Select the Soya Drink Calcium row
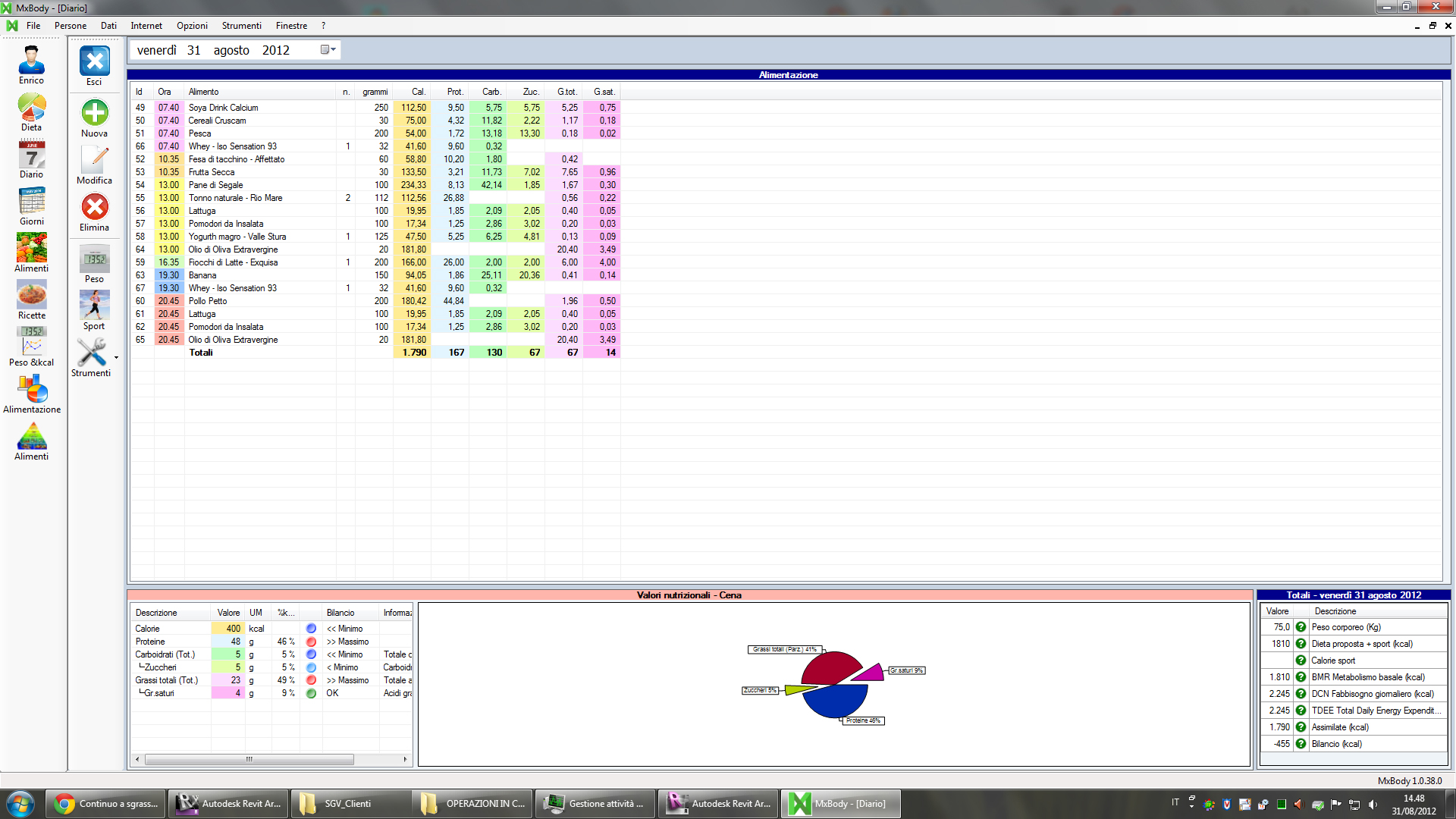 coord(375,108)
